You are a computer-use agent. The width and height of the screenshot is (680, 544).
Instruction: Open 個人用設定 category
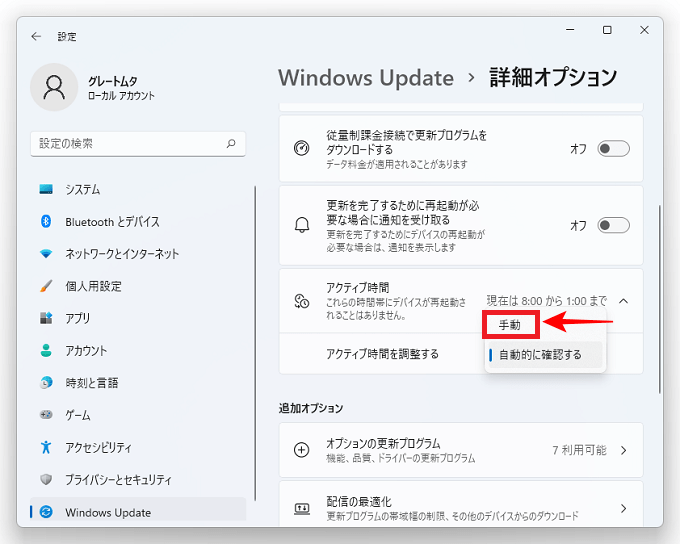pyautogui.click(x=138, y=286)
